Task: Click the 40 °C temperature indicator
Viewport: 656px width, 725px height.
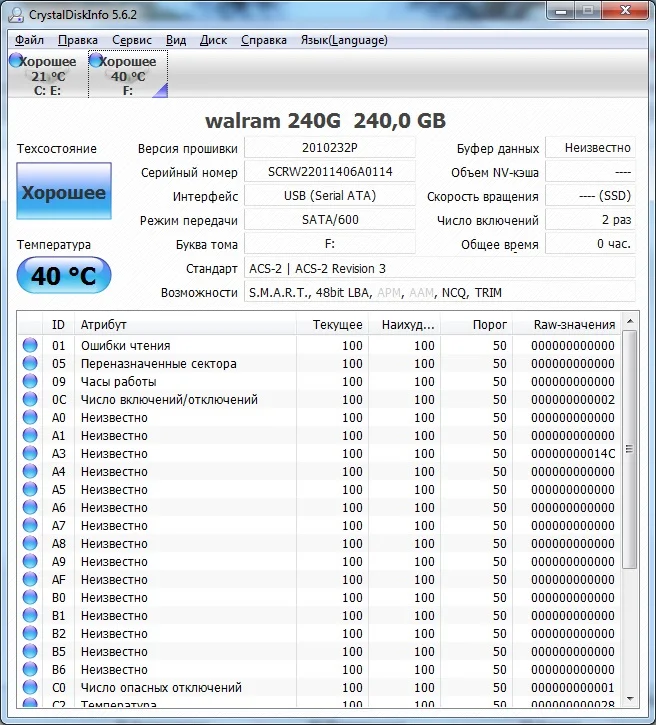Action: point(64,276)
